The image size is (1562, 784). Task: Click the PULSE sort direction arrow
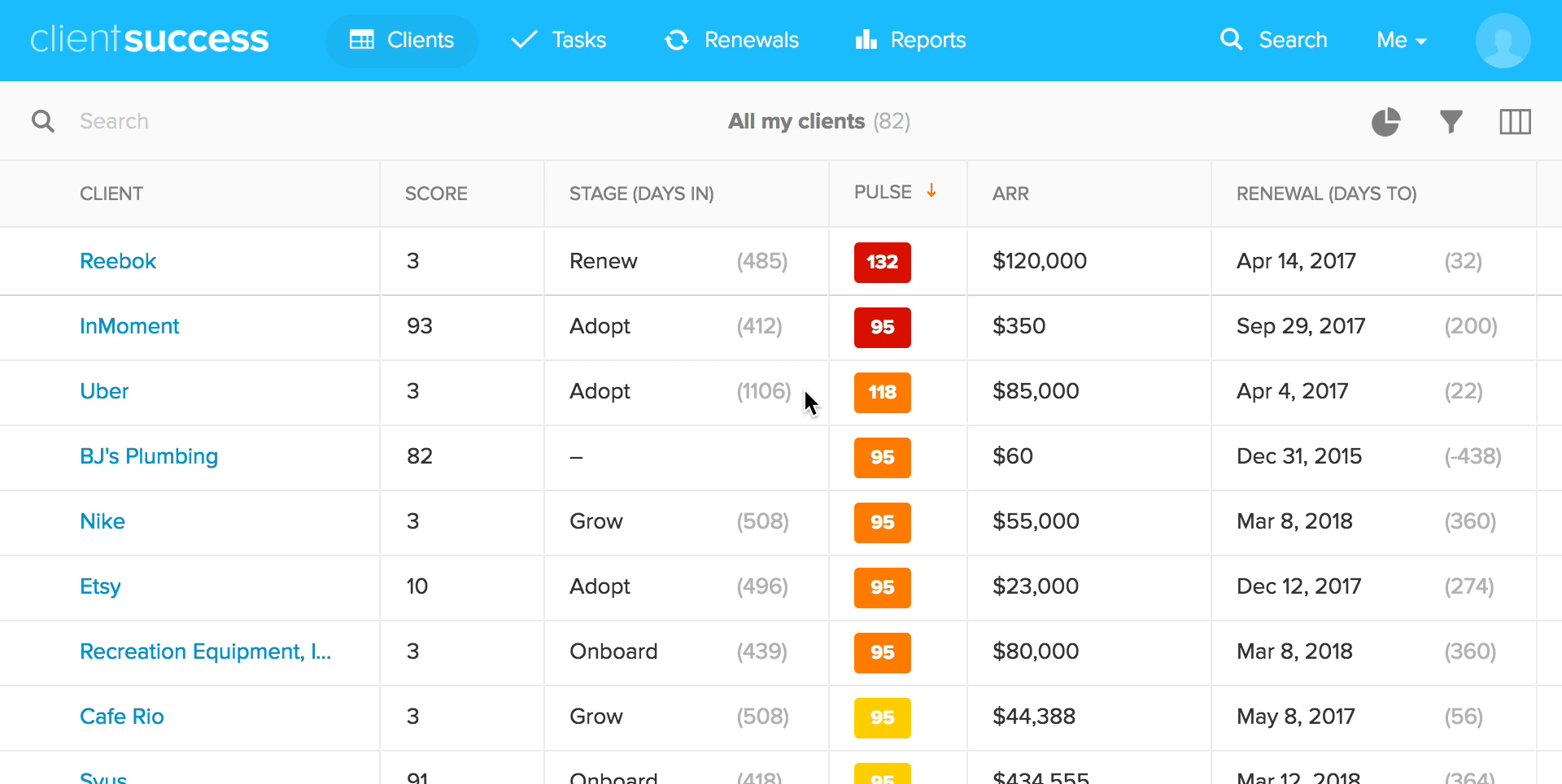(x=932, y=190)
